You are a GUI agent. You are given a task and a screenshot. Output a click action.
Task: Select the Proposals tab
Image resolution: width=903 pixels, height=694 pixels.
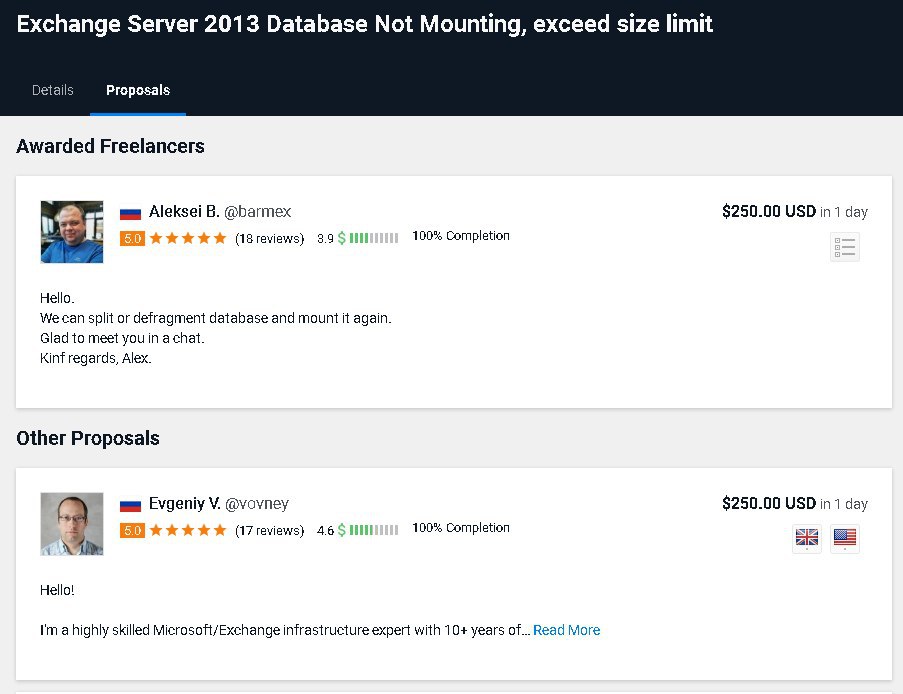coord(138,90)
